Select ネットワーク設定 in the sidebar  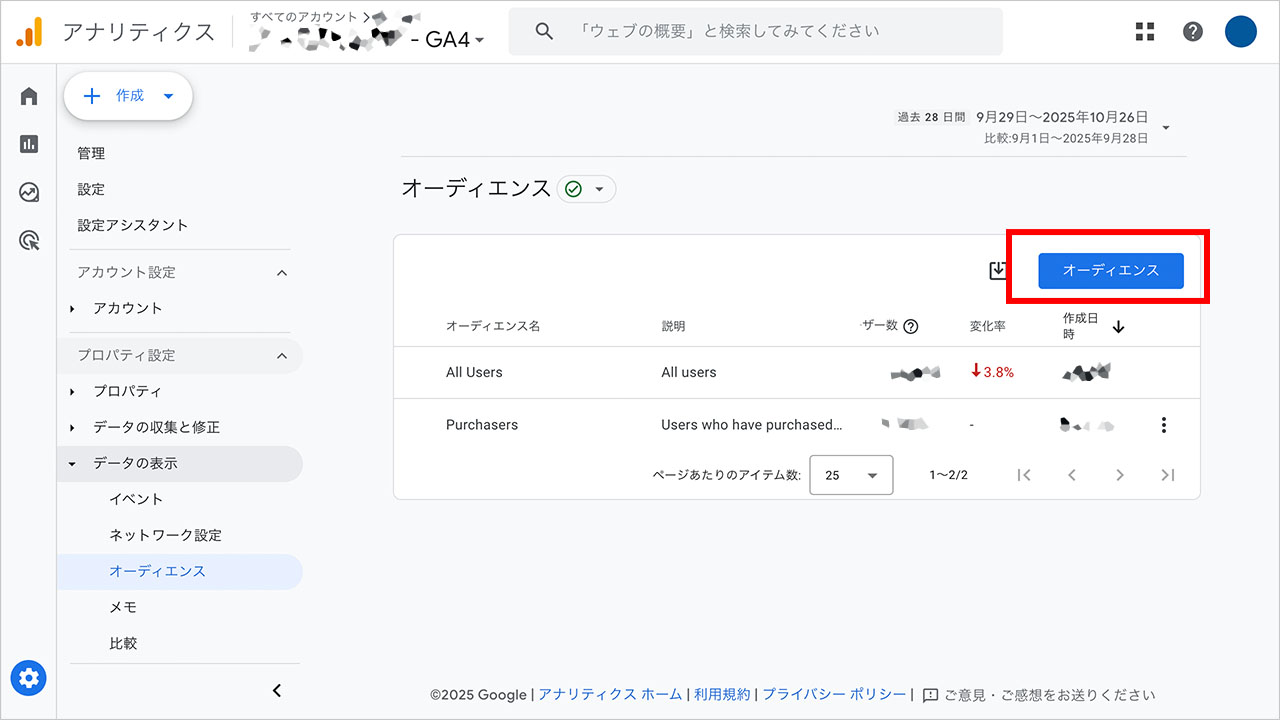[166, 535]
